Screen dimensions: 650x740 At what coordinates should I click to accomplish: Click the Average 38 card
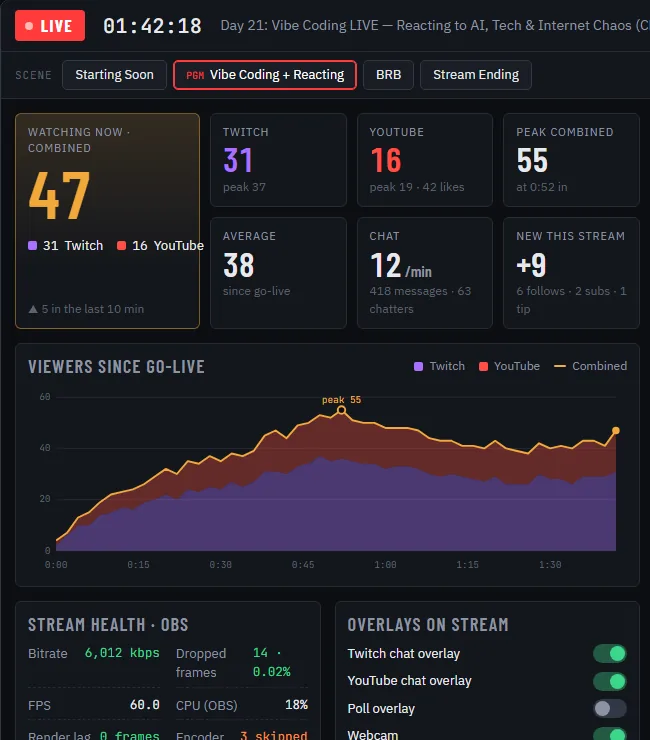279,273
